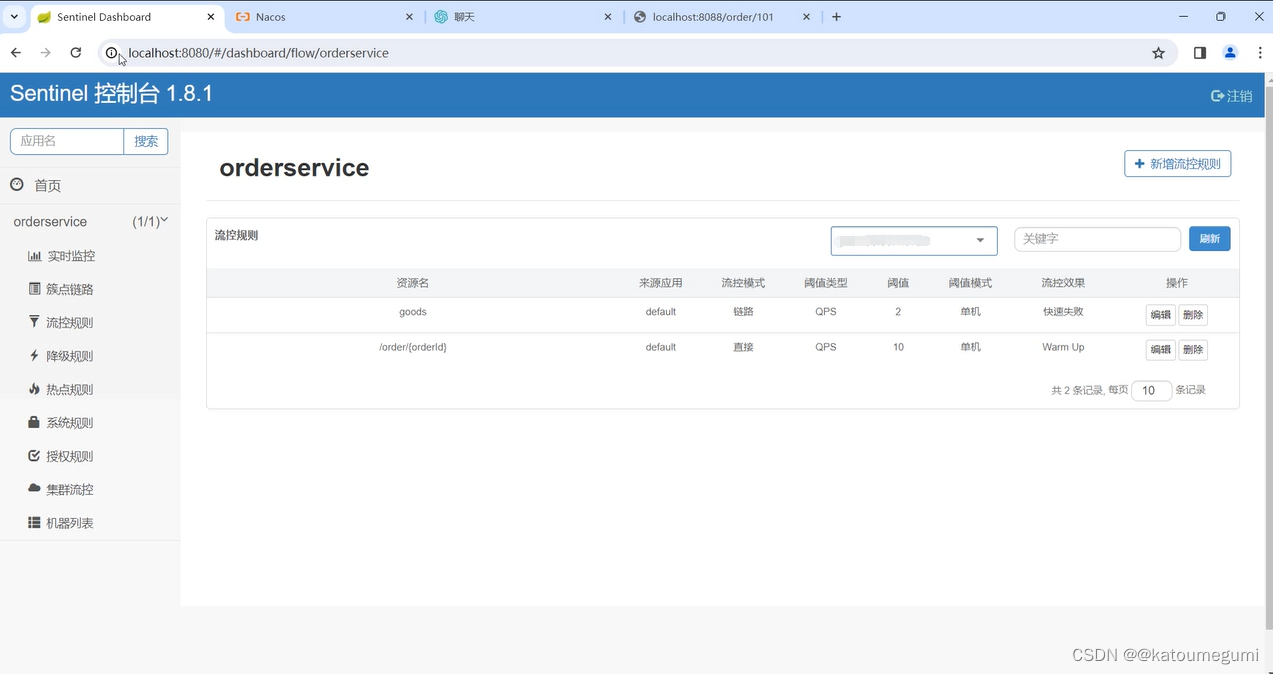Edit the /order/{orderId} rule
The image size is (1273, 674).
pos(1160,349)
